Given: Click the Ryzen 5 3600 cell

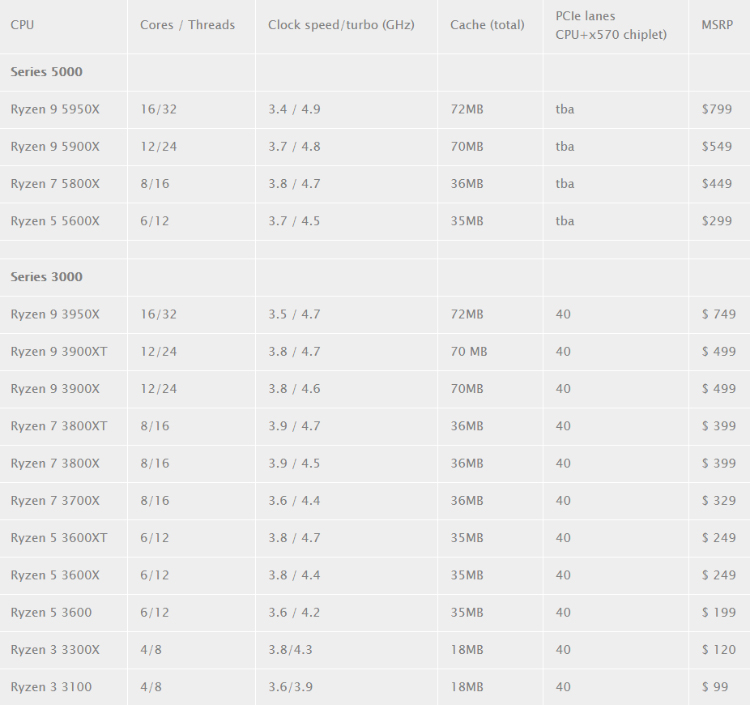Looking at the screenshot, I should coord(51,613).
